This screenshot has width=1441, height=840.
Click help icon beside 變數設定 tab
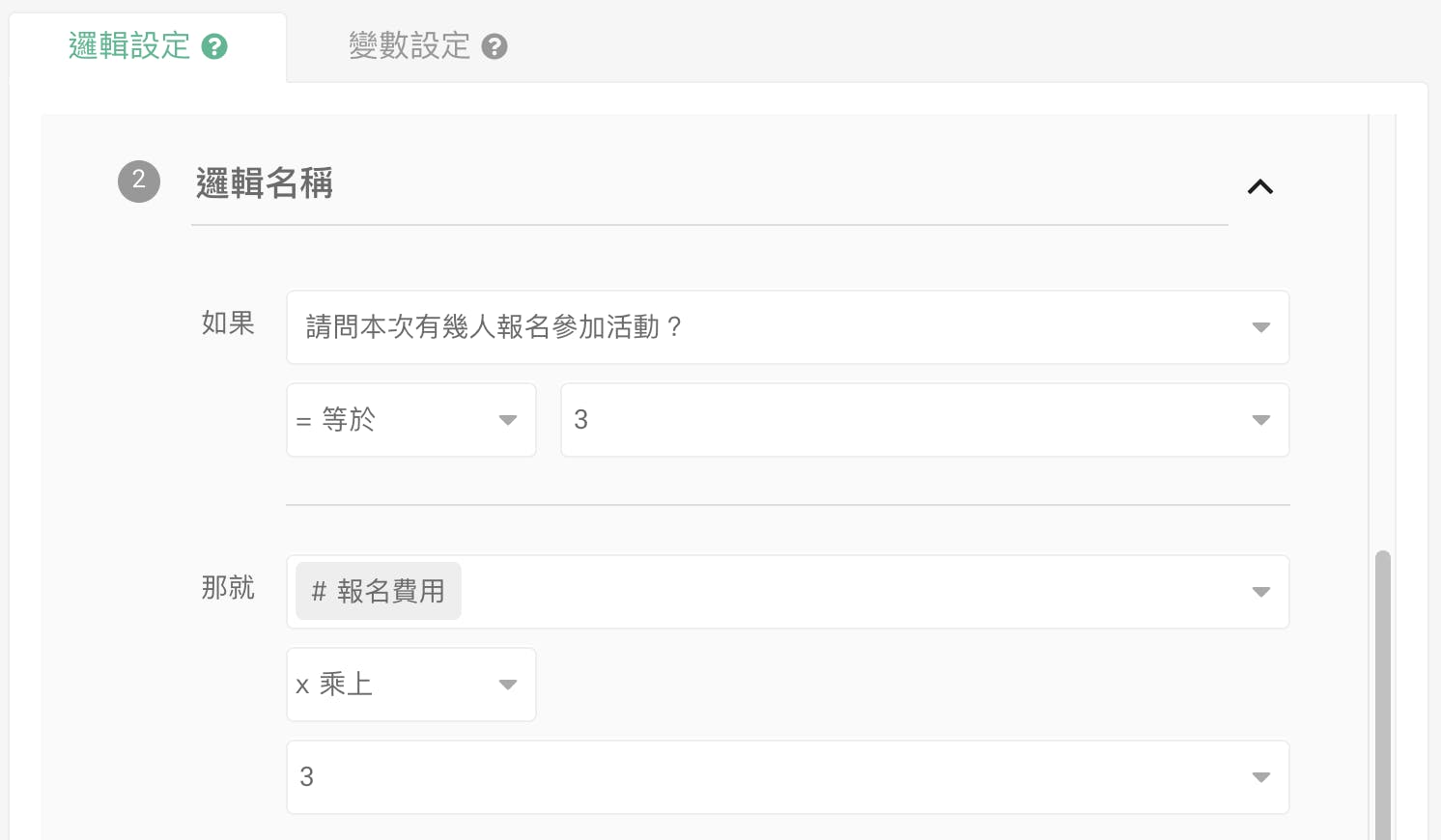[x=494, y=46]
